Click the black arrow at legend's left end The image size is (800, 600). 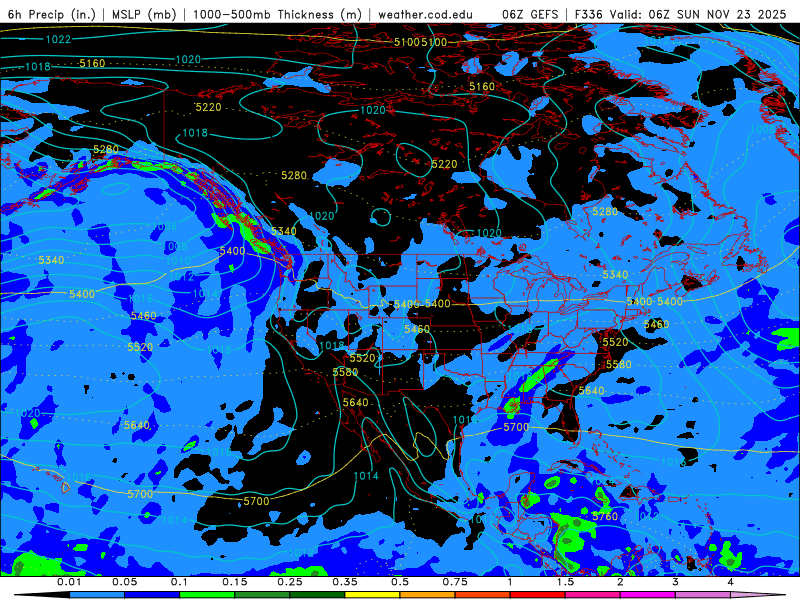pos(42,595)
